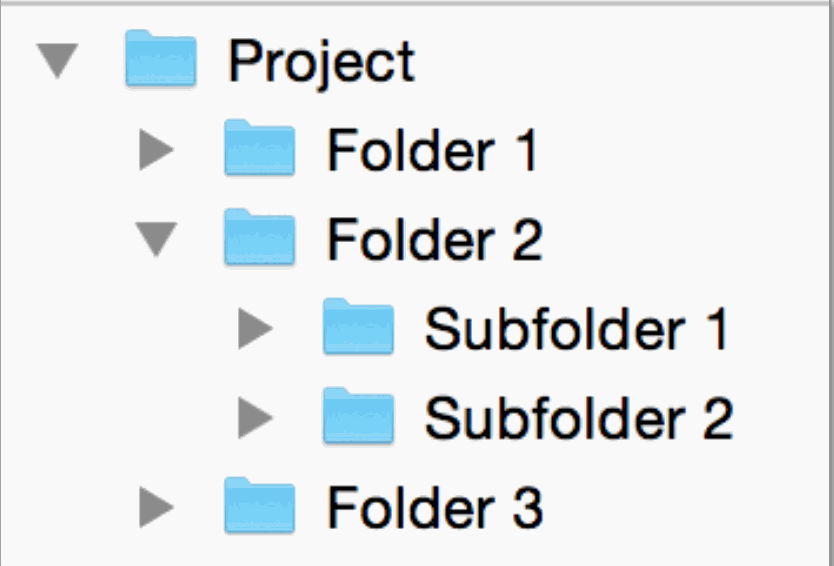Screen dimensions: 834x566
Task: Expand Folder 1 with its disclosure triangle
Action: point(156,151)
